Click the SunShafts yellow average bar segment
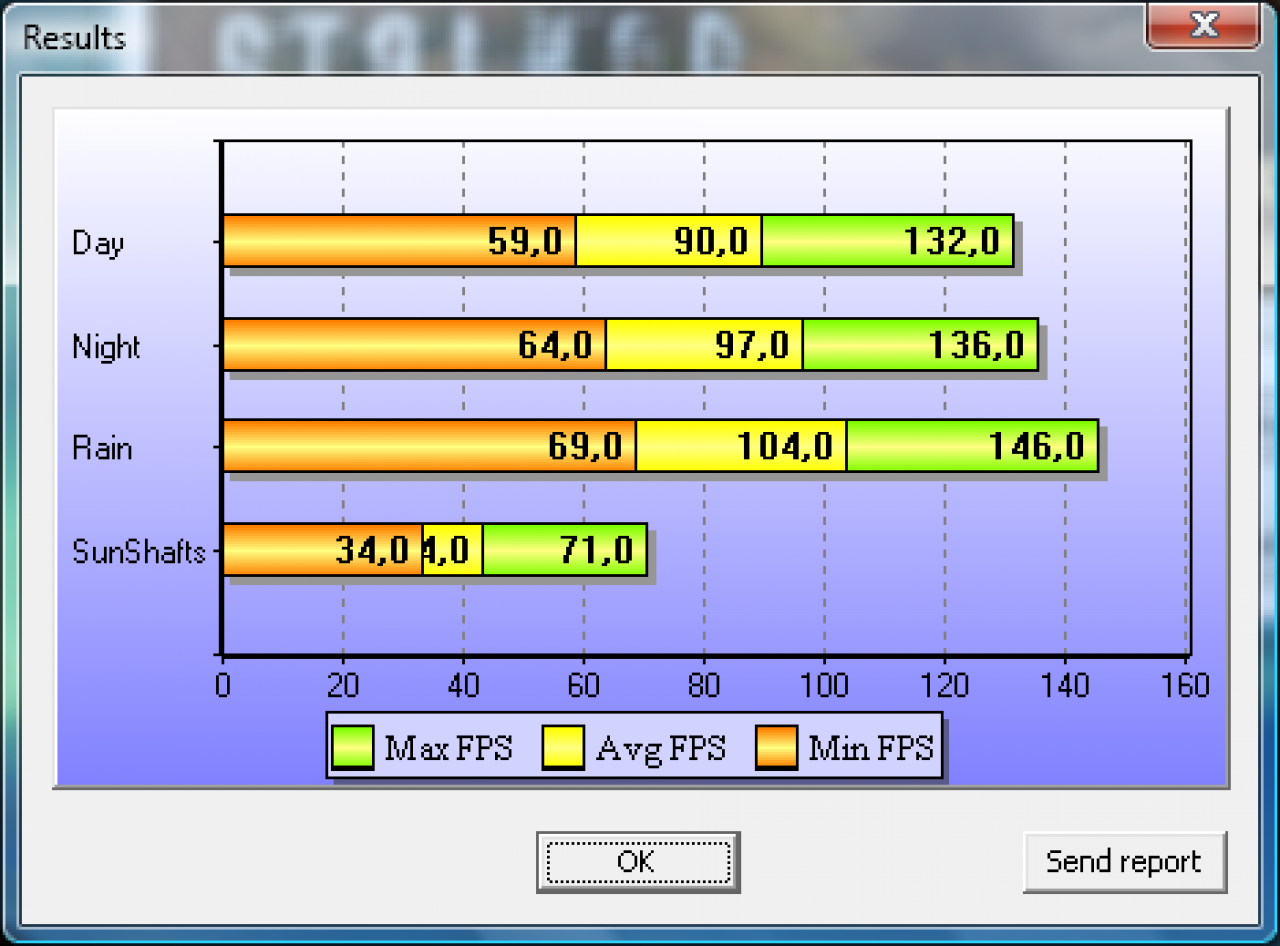This screenshot has width=1280, height=946. click(453, 549)
